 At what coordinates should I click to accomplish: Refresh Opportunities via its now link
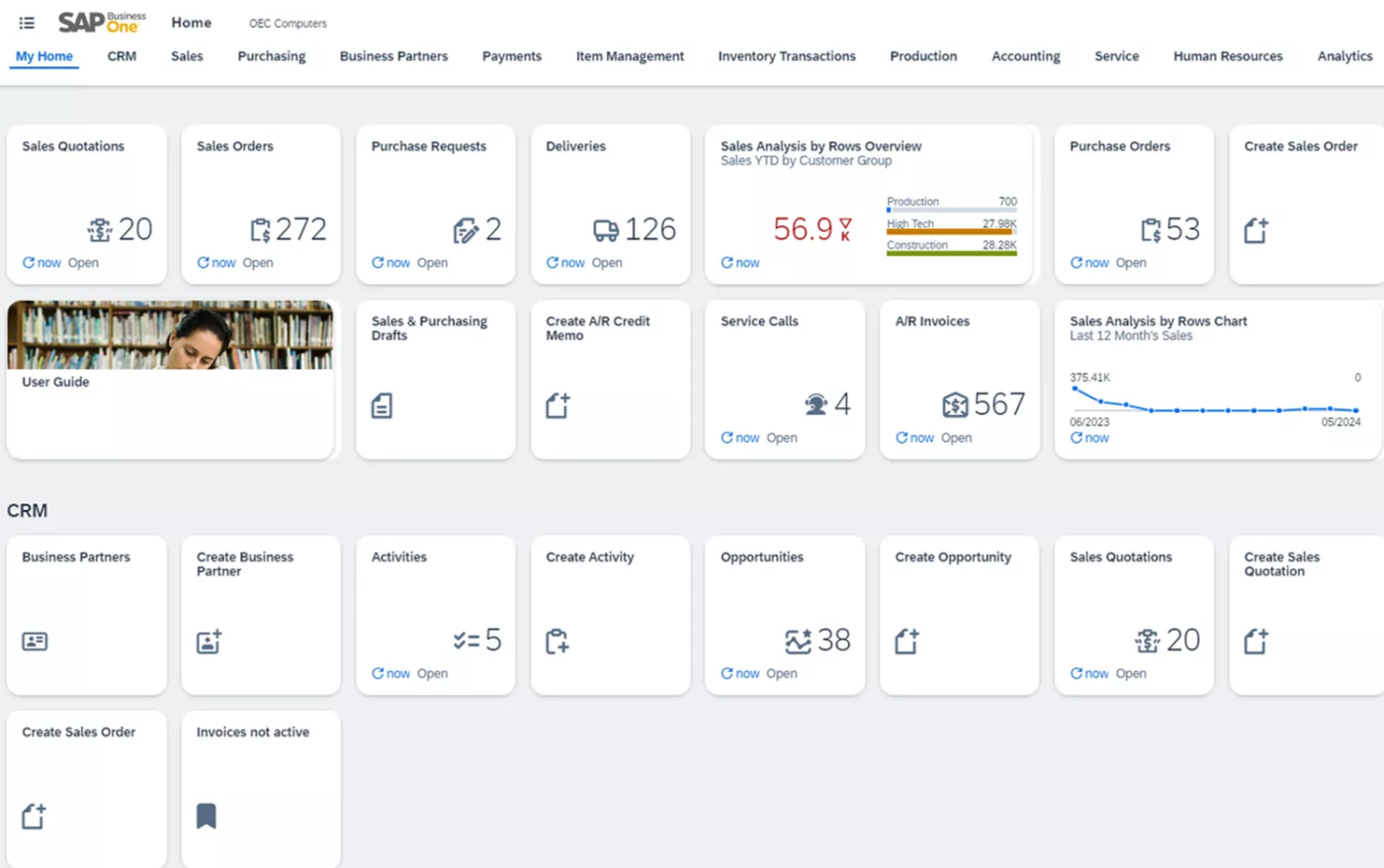coord(740,673)
